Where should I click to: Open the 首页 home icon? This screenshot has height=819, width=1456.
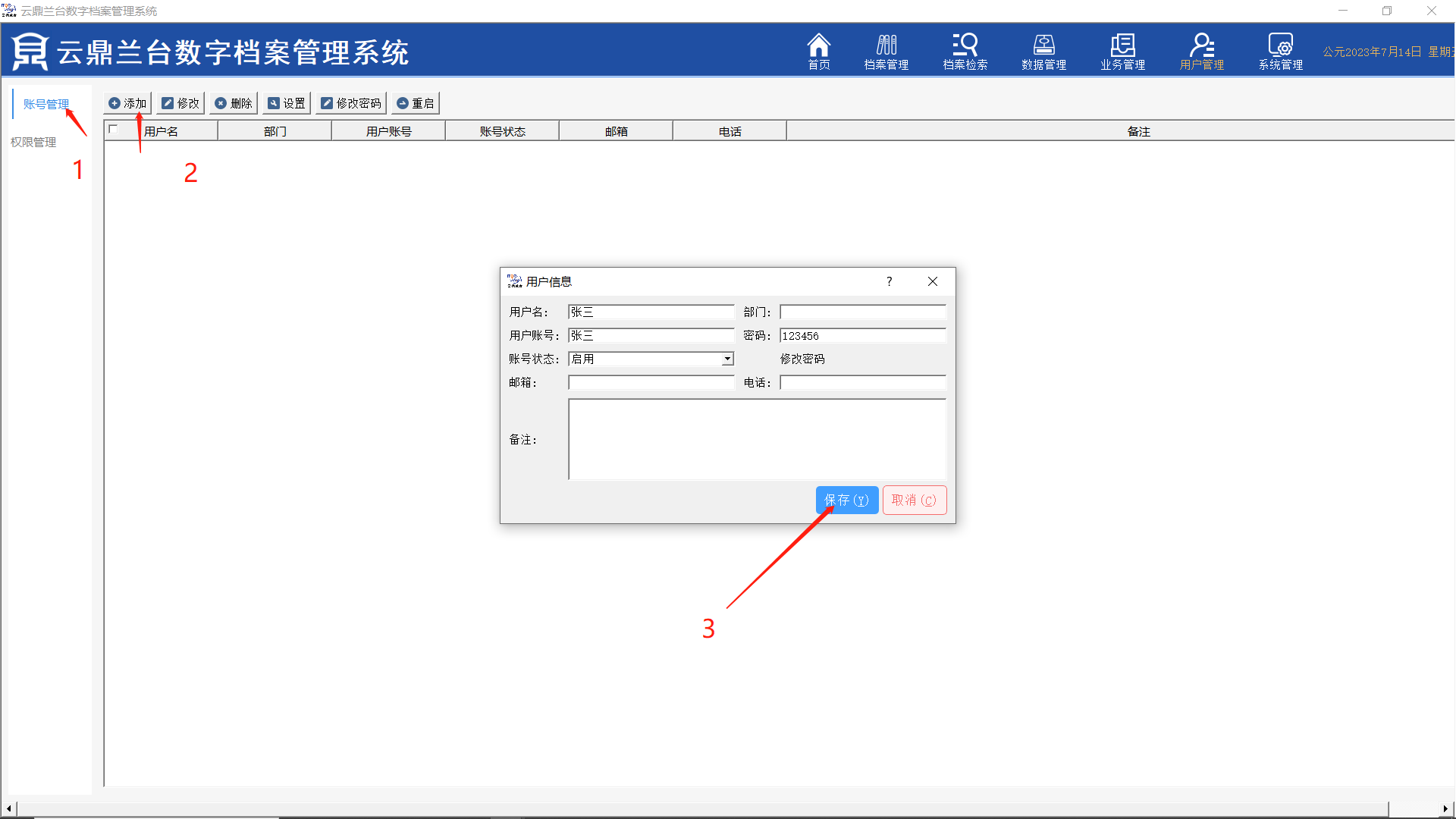(x=818, y=51)
